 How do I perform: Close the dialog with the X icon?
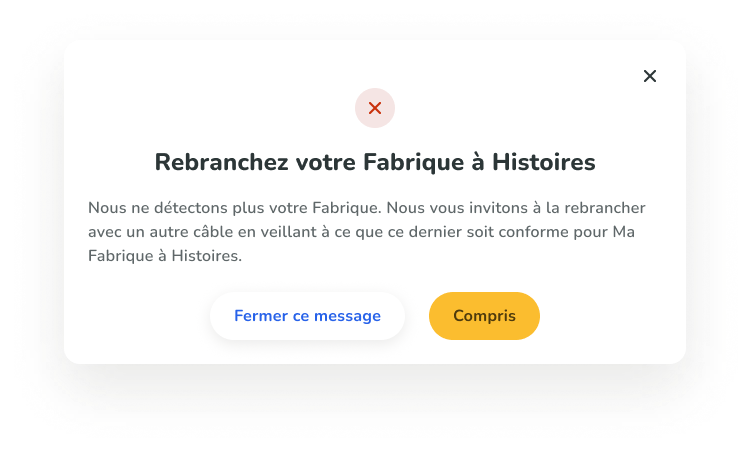point(650,76)
